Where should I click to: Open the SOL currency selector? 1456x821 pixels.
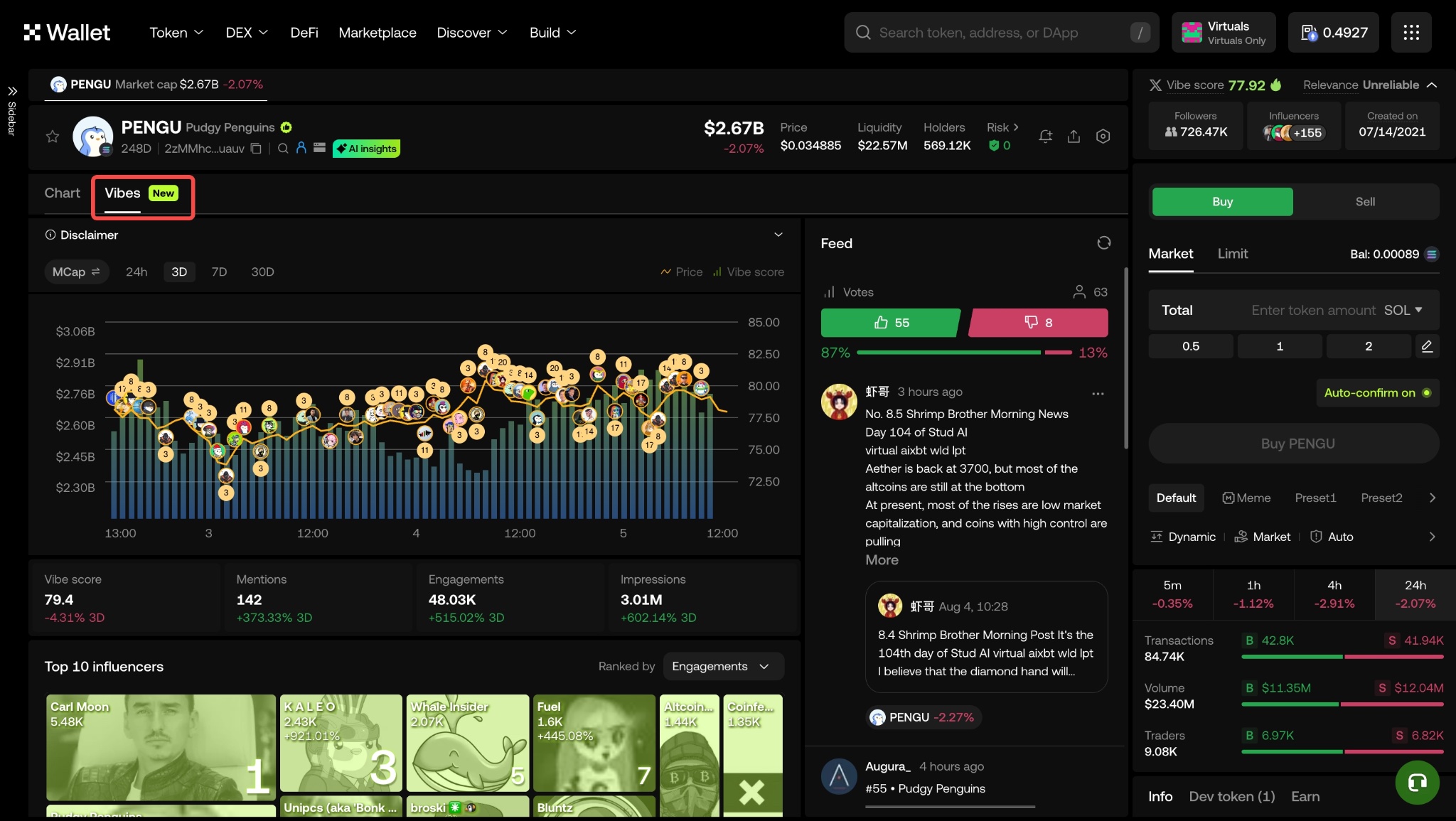click(1403, 310)
